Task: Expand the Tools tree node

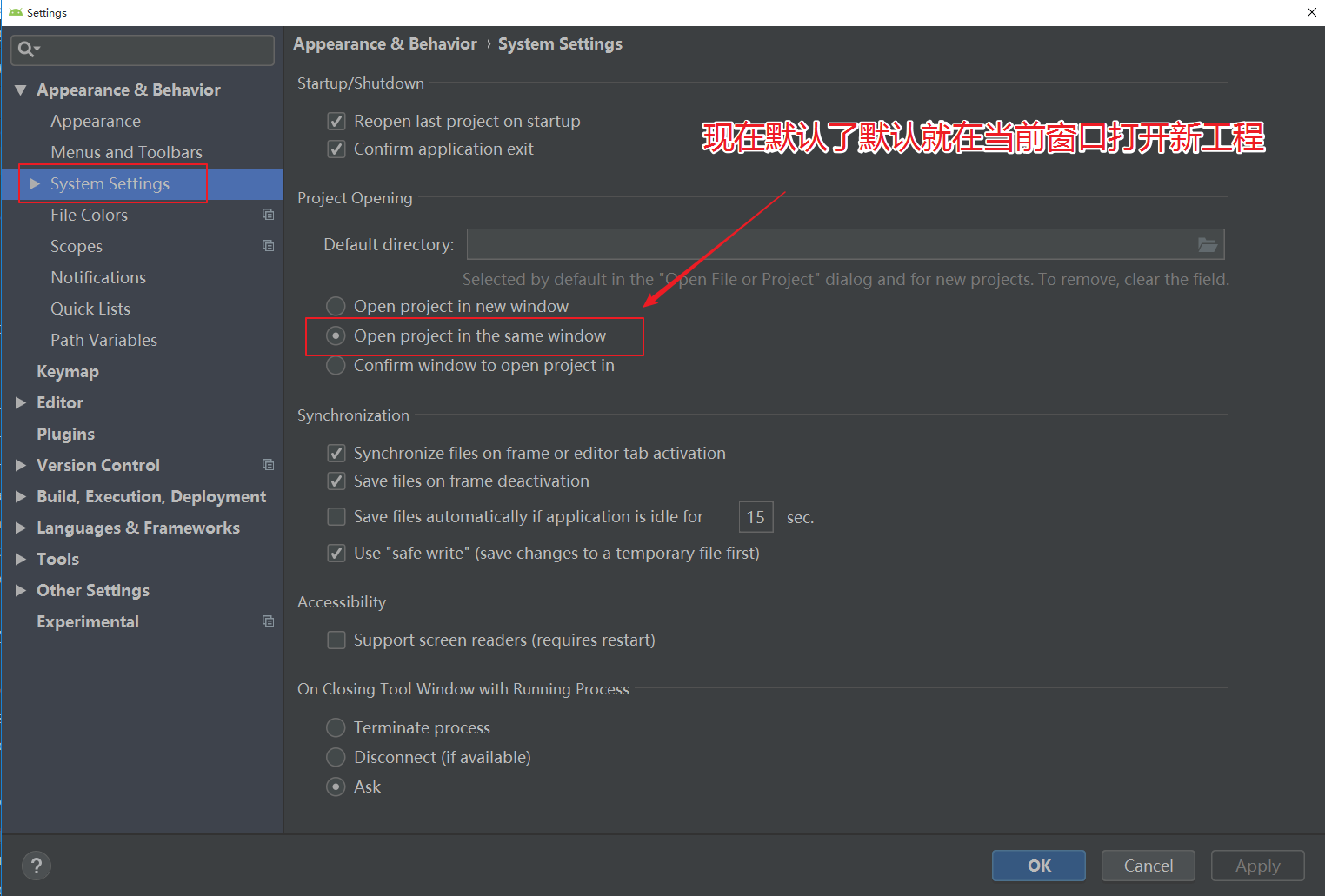Action: [21, 559]
